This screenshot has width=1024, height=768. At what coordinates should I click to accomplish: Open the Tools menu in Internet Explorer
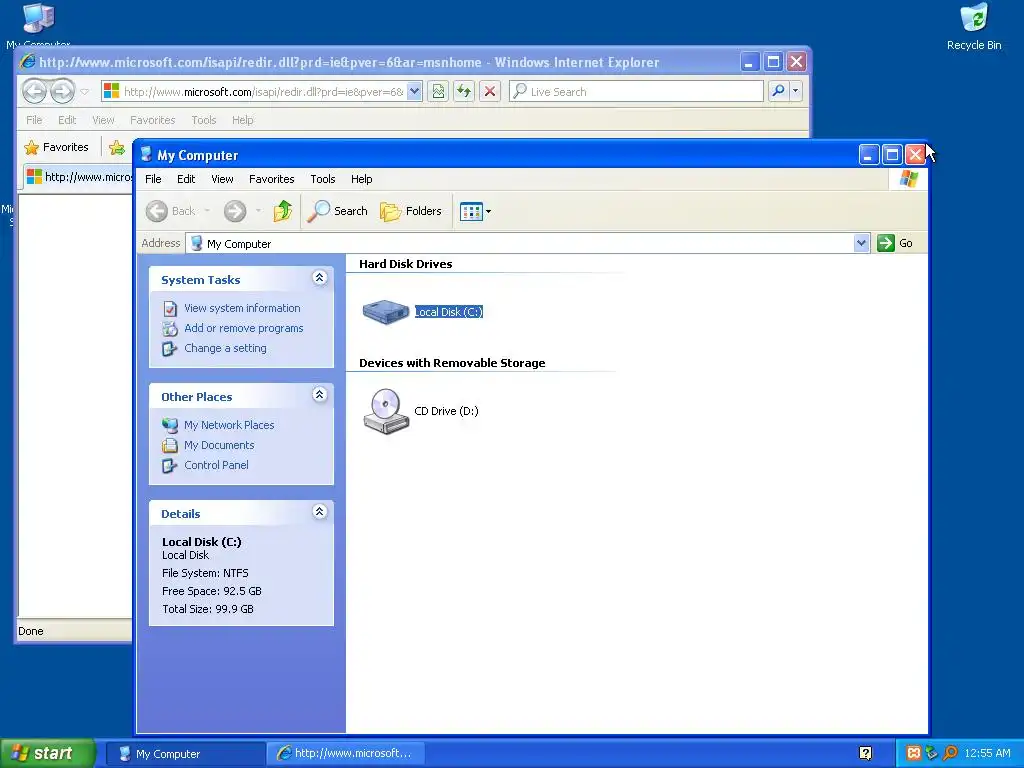[x=204, y=120]
